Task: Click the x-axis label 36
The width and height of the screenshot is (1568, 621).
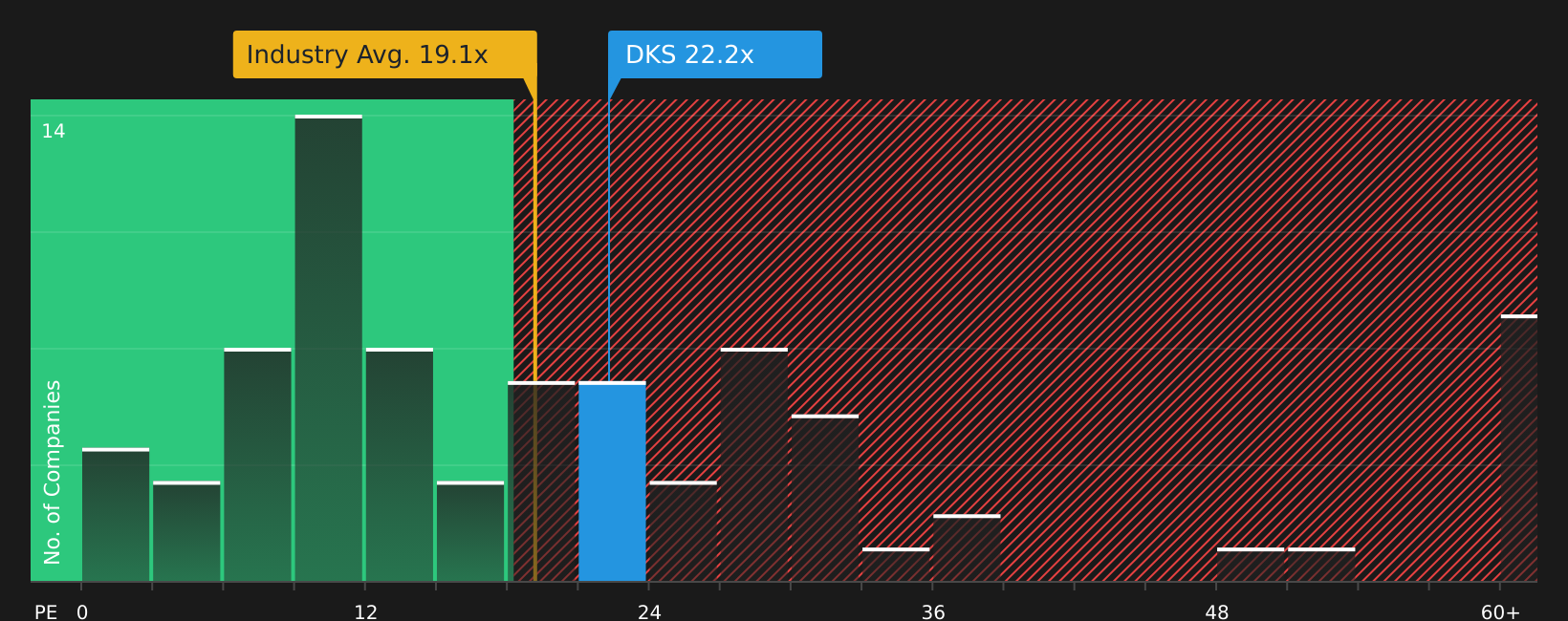Action: (x=933, y=612)
